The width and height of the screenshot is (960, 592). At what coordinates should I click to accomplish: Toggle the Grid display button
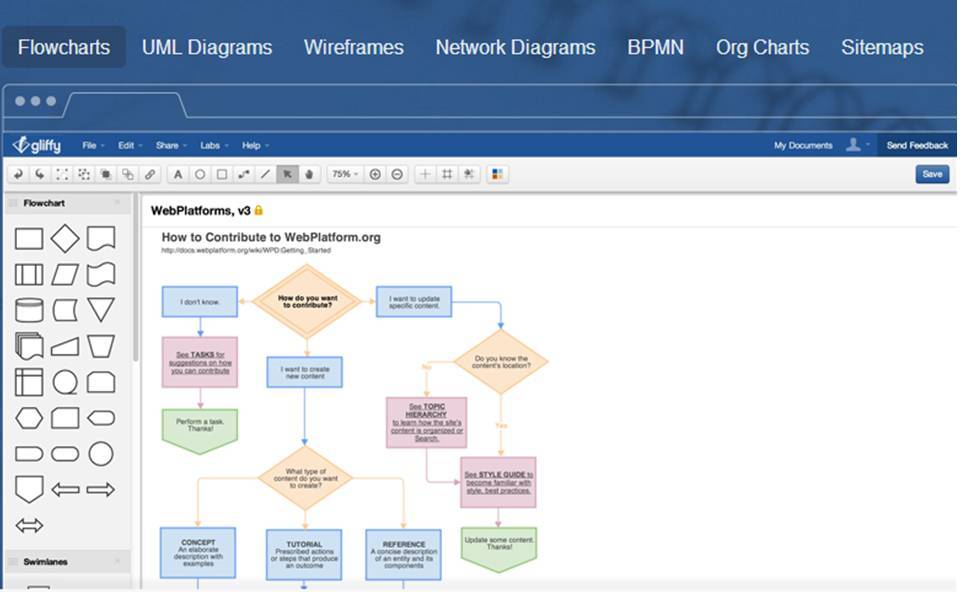(x=447, y=174)
